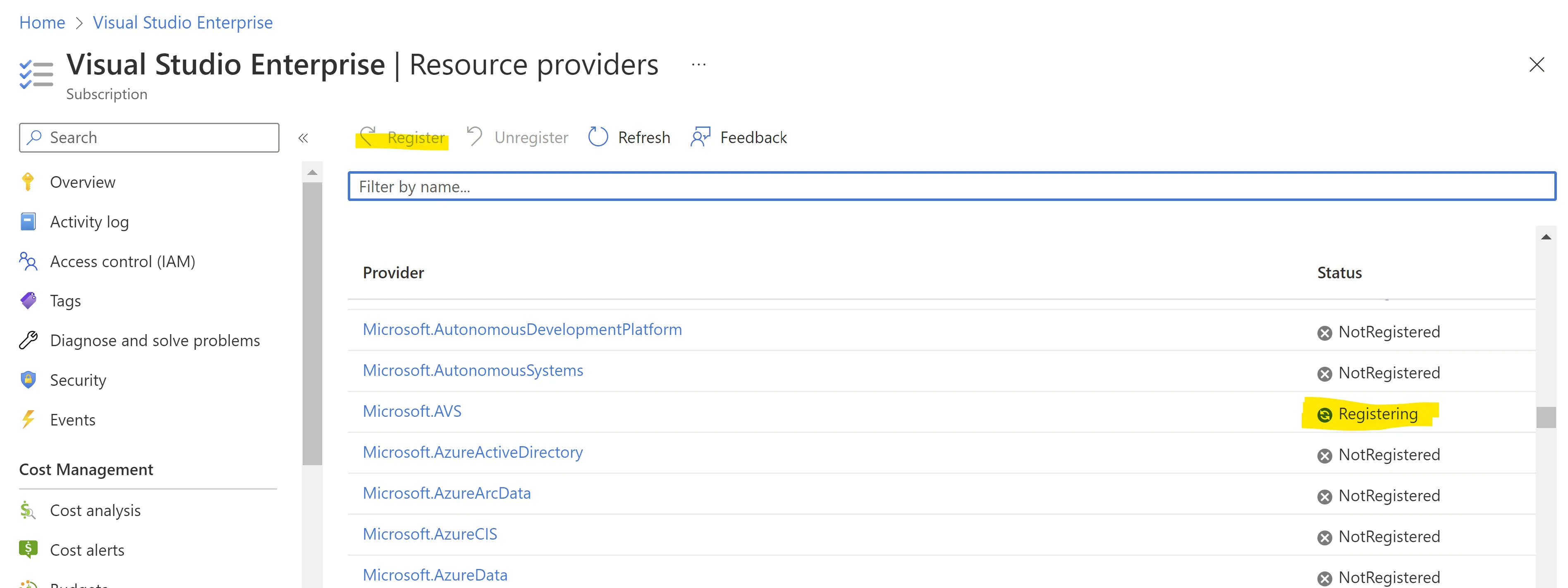The image size is (1568, 588).
Task: Open the Microsoft.AzureActiveDirectory provider link
Action: coord(472,452)
